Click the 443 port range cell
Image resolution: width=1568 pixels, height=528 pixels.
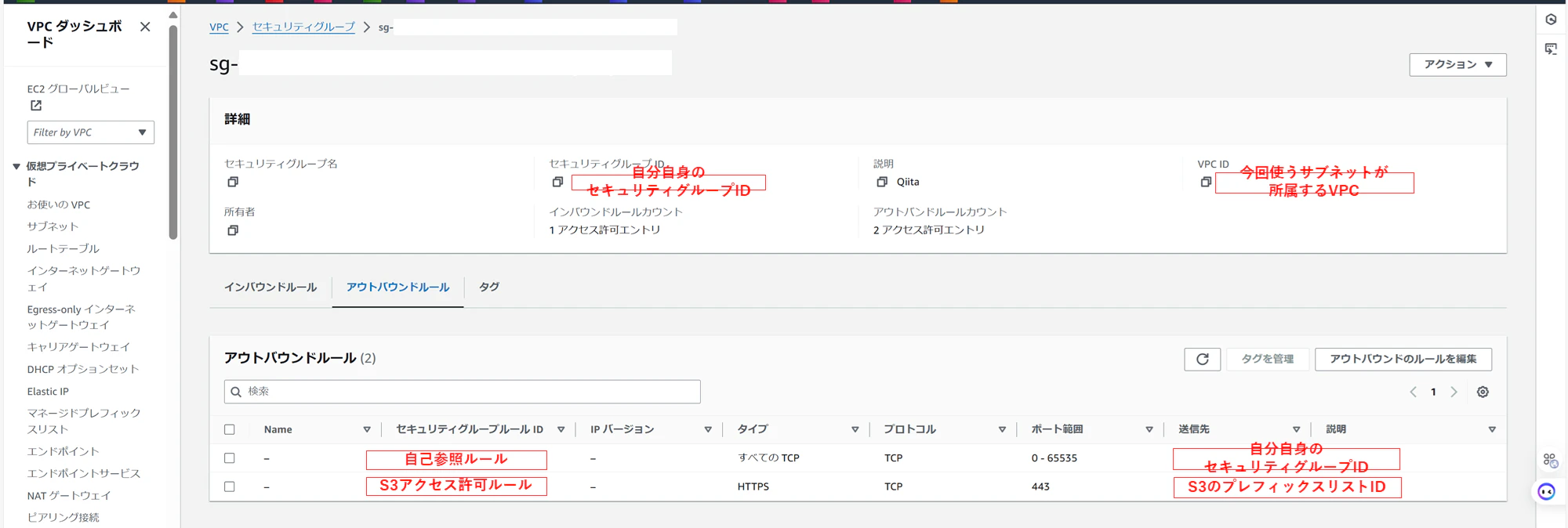1040,486
